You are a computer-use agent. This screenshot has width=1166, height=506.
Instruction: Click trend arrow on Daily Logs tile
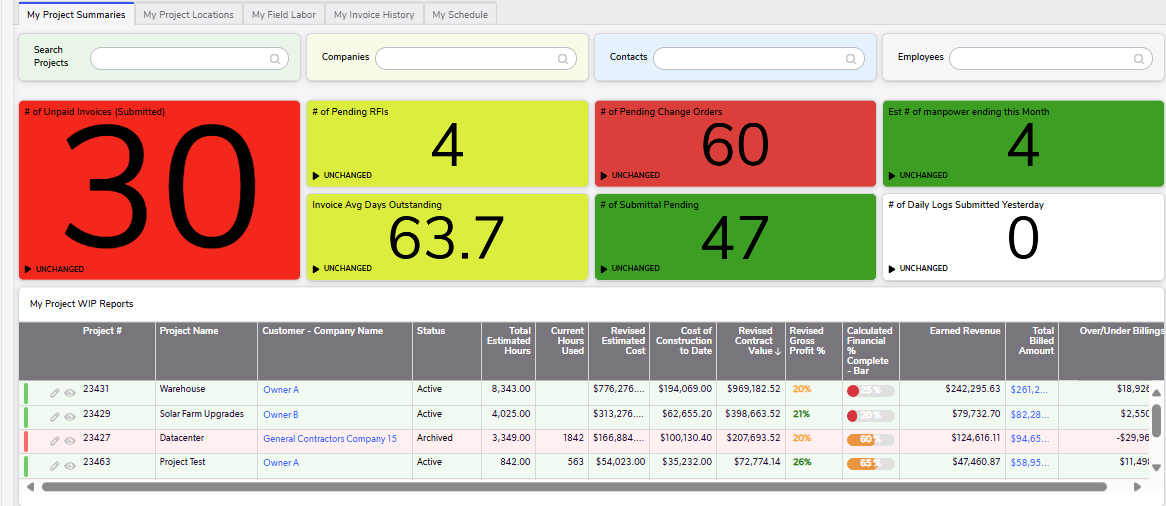pos(892,269)
